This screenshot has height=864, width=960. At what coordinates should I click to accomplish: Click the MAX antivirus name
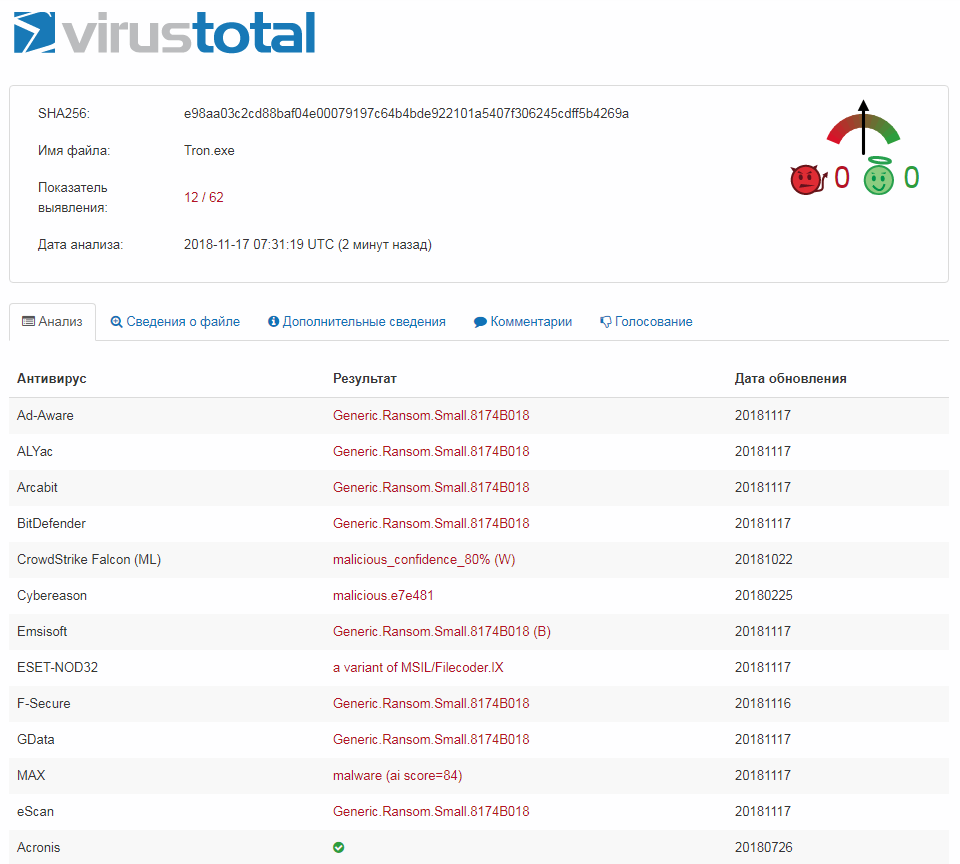tap(31, 775)
